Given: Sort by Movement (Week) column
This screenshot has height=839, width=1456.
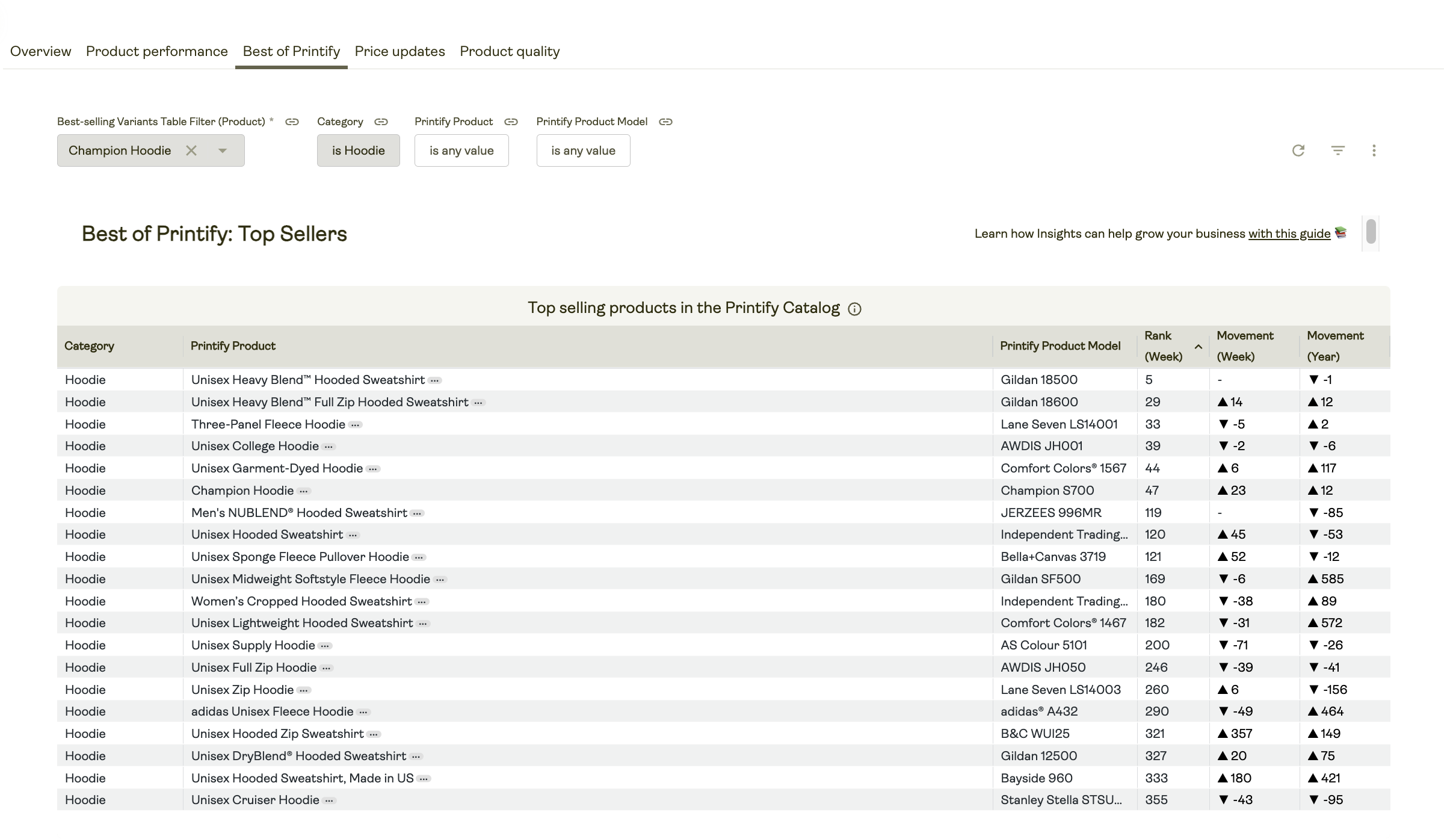Looking at the screenshot, I should tap(1245, 346).
